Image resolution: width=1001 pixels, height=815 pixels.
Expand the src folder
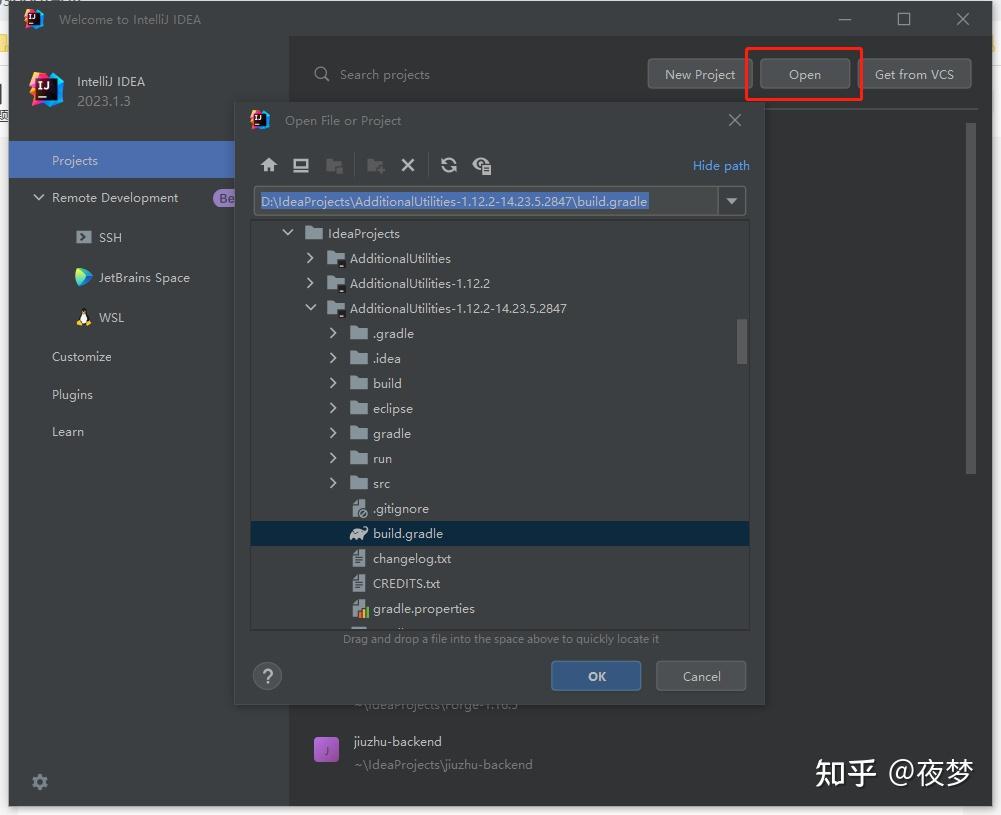coord(333,483)
